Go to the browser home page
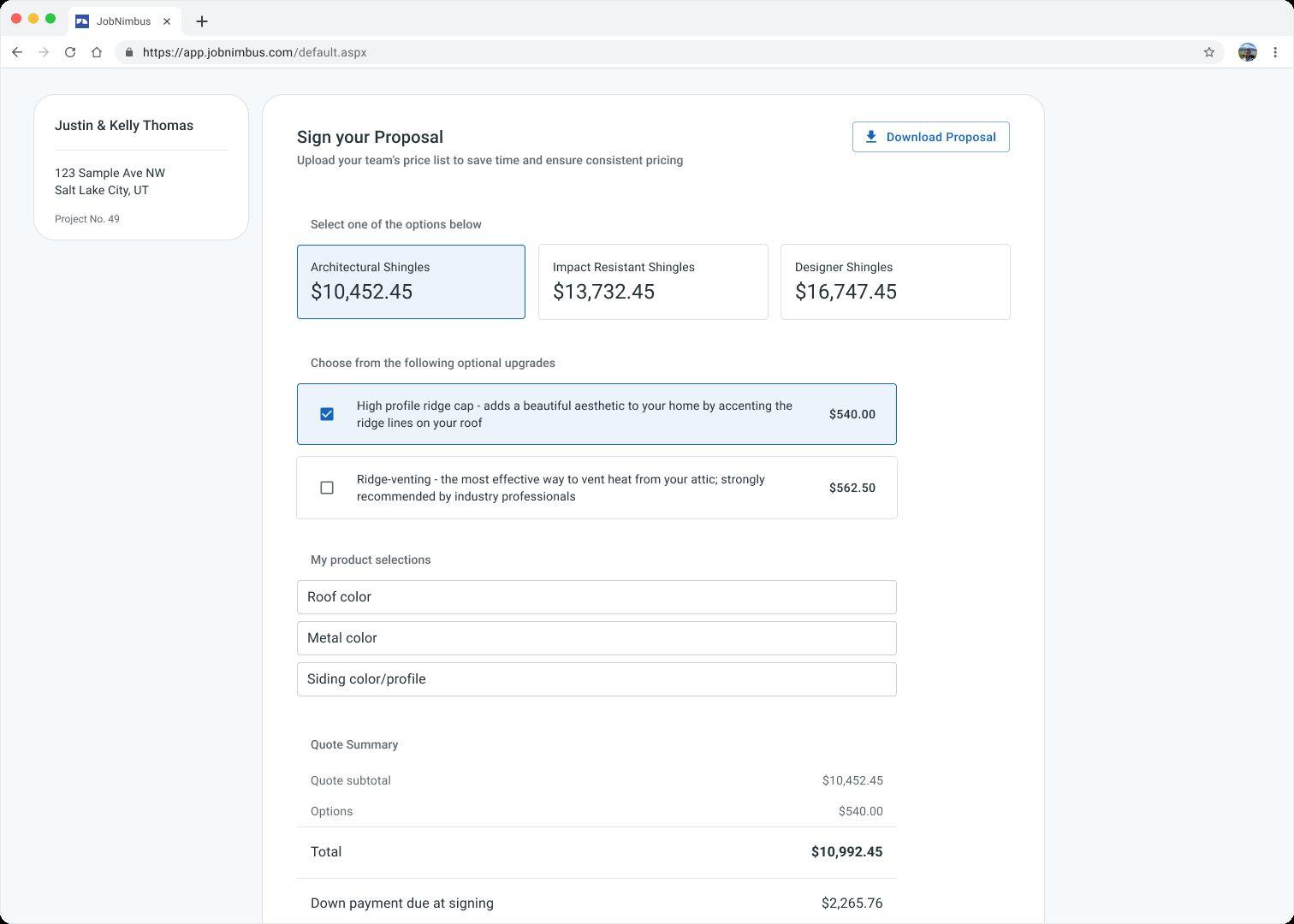The image size is (1294, 924). click(x=97, y=52)
